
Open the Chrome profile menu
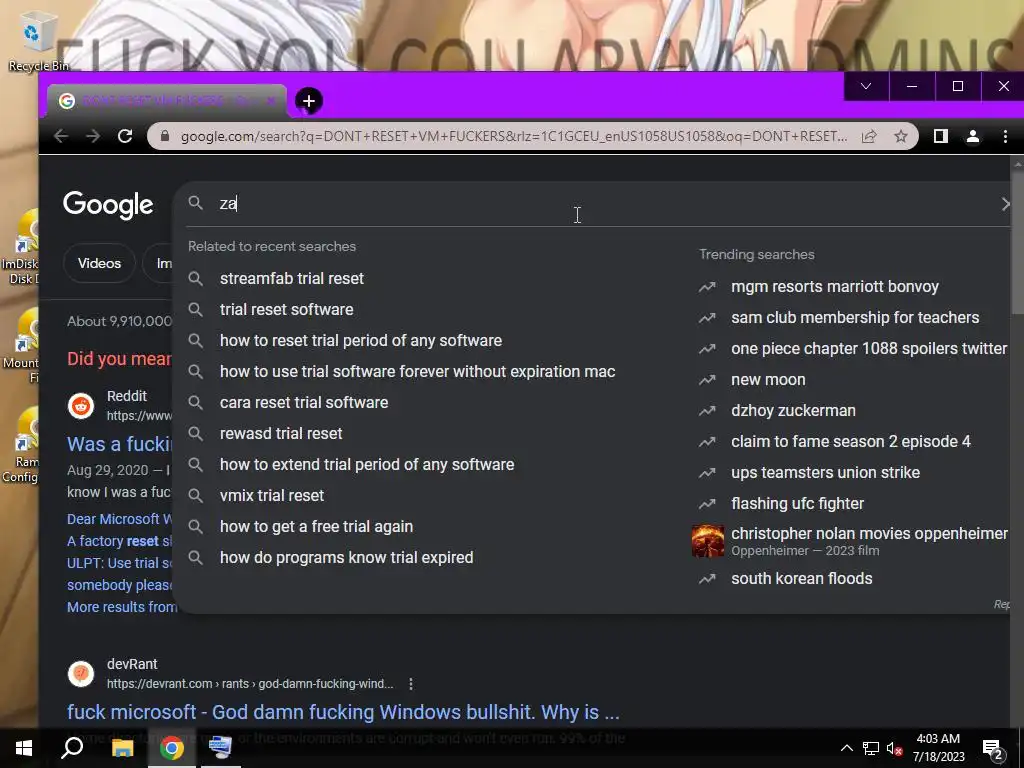point(972,136)
